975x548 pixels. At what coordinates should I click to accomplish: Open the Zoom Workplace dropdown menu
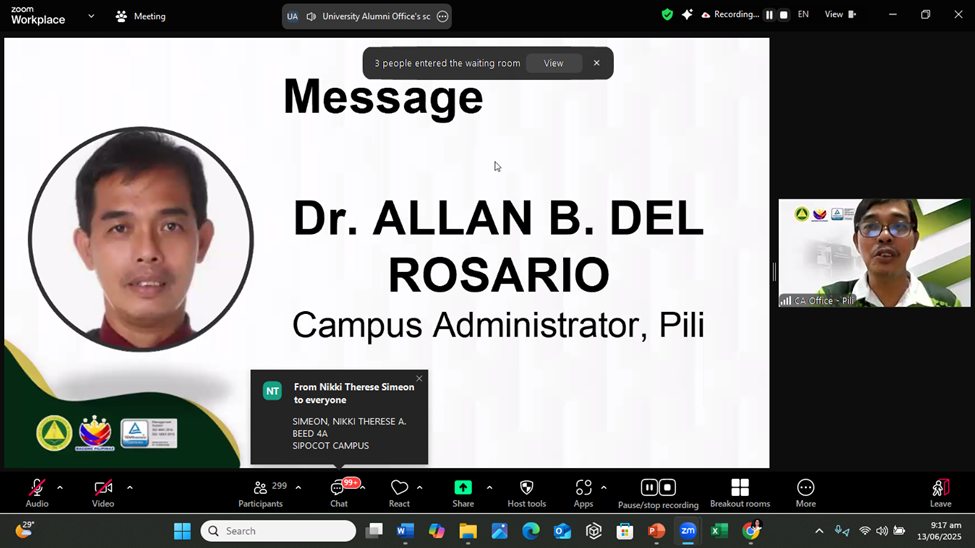pyautogui.click(x=91, y=16)
